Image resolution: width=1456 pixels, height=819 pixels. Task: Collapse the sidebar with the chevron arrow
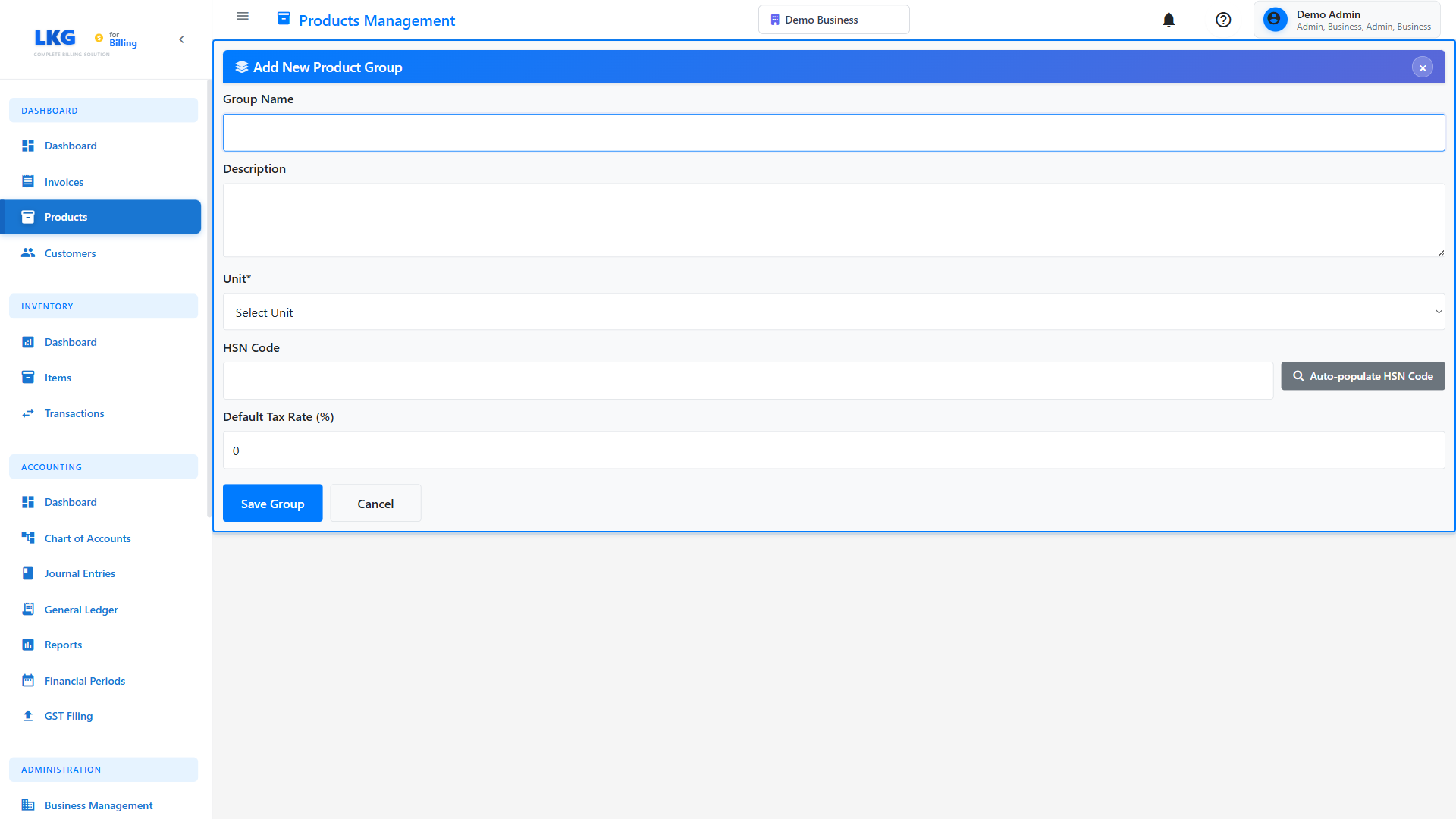click(x=181, y=39)
